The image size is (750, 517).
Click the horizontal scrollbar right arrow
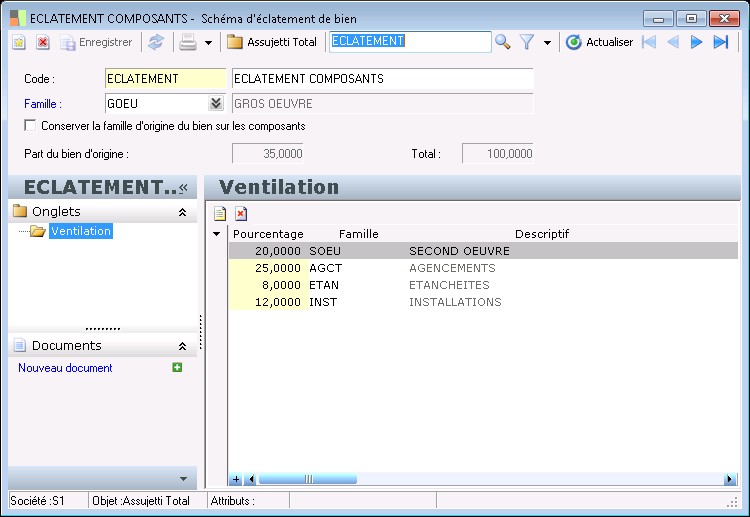click(x=730, y=479)
